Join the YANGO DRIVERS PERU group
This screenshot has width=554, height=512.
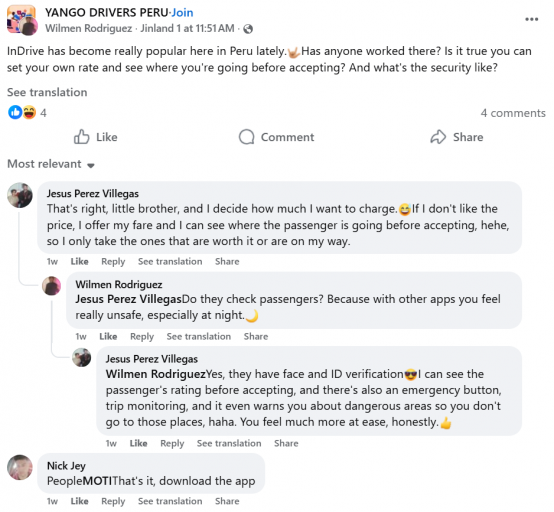pos(182,13)
